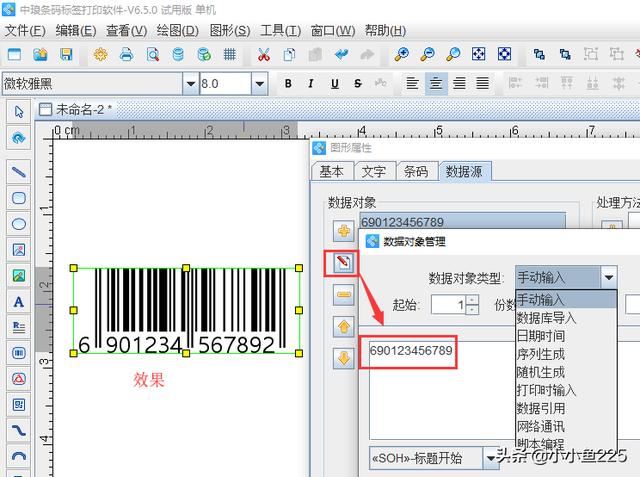
Task: Switch to the 文字 tab
Action: pos(373,171)
